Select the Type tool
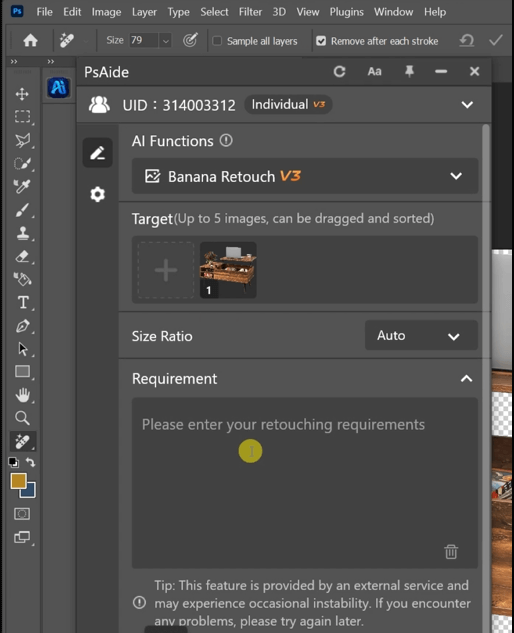This screenshot has width=514, height=633. (x=22, y=302)
